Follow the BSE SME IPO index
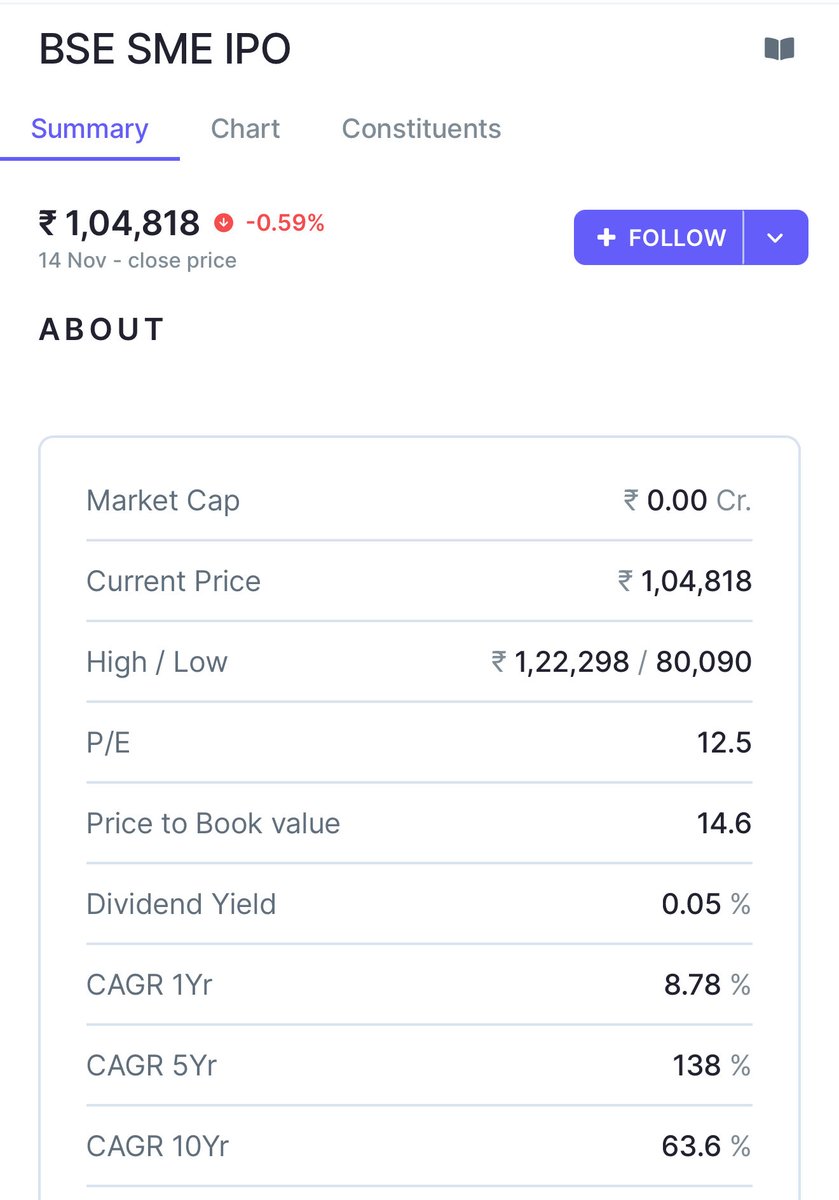This screenshot has height=1200, width=839. pos(658,238)
